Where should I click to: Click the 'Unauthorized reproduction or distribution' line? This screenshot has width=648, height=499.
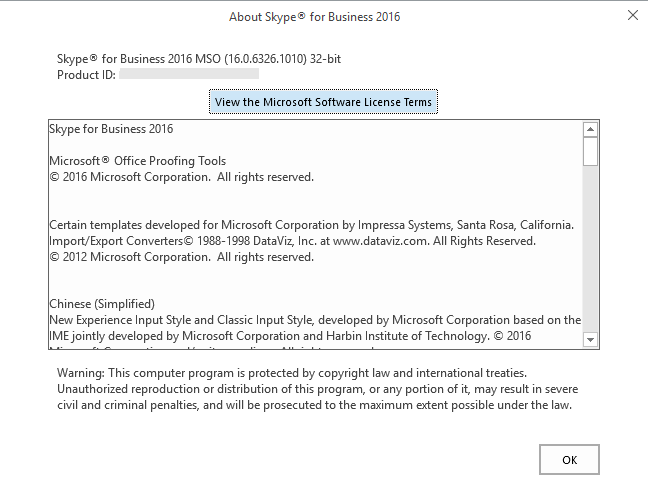[x=317, y=389]
